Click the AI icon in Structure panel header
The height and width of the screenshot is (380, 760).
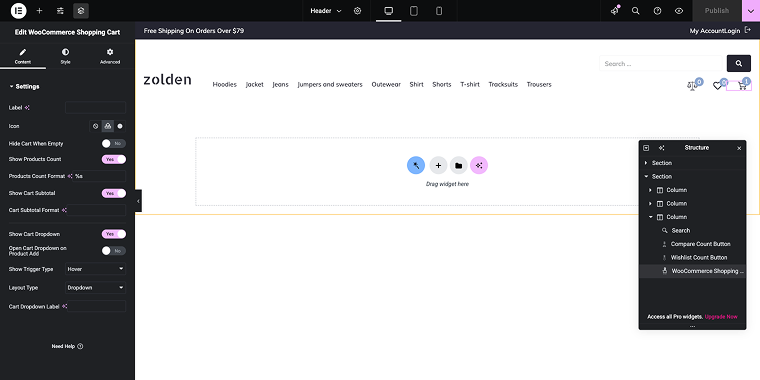tap(662, 148)
